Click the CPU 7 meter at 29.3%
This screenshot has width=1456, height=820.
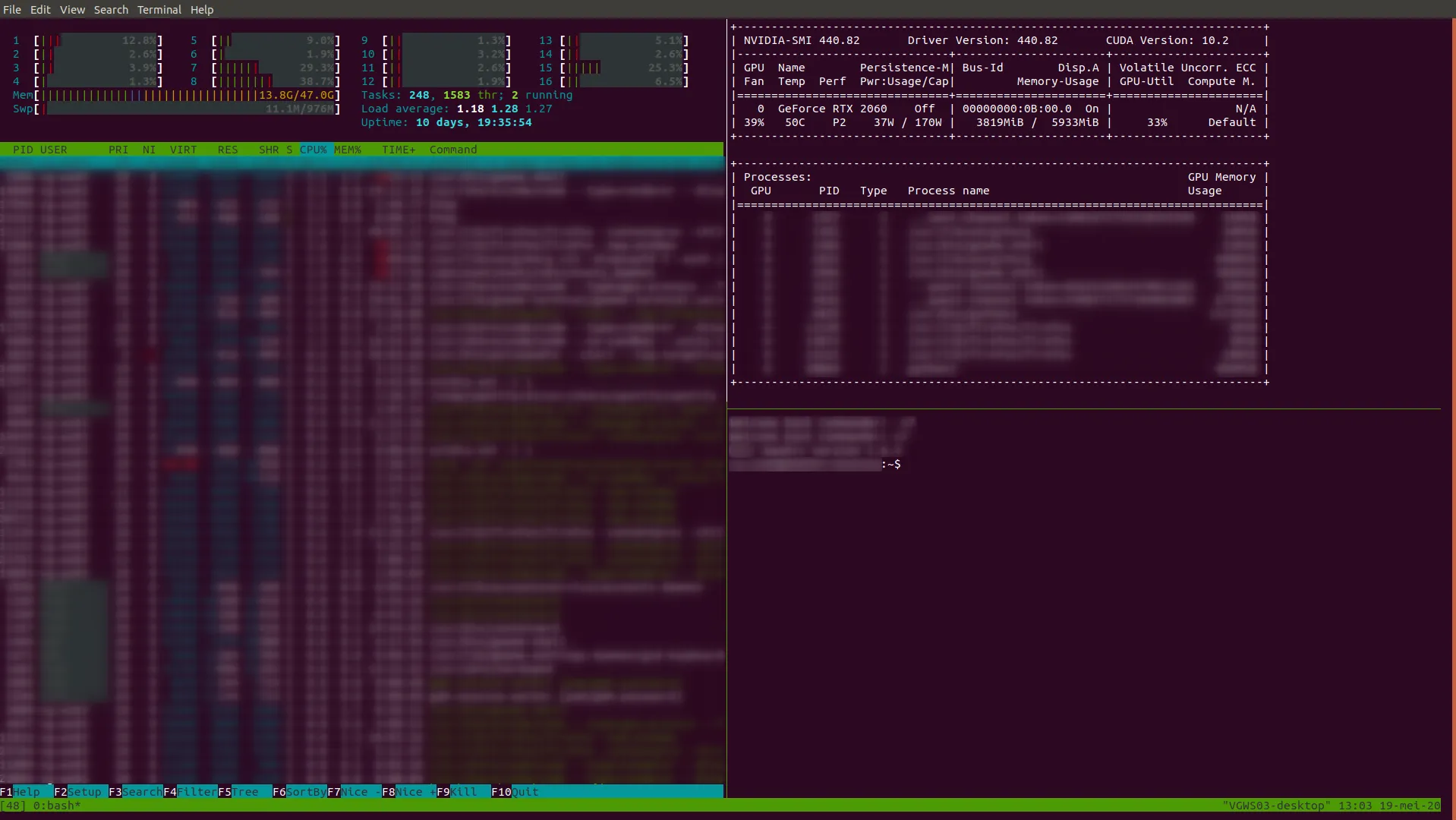coord(266,68)
